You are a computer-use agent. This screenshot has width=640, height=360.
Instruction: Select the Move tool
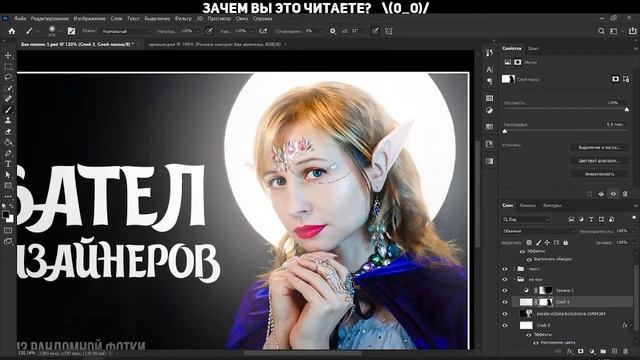tap(8, 56)
